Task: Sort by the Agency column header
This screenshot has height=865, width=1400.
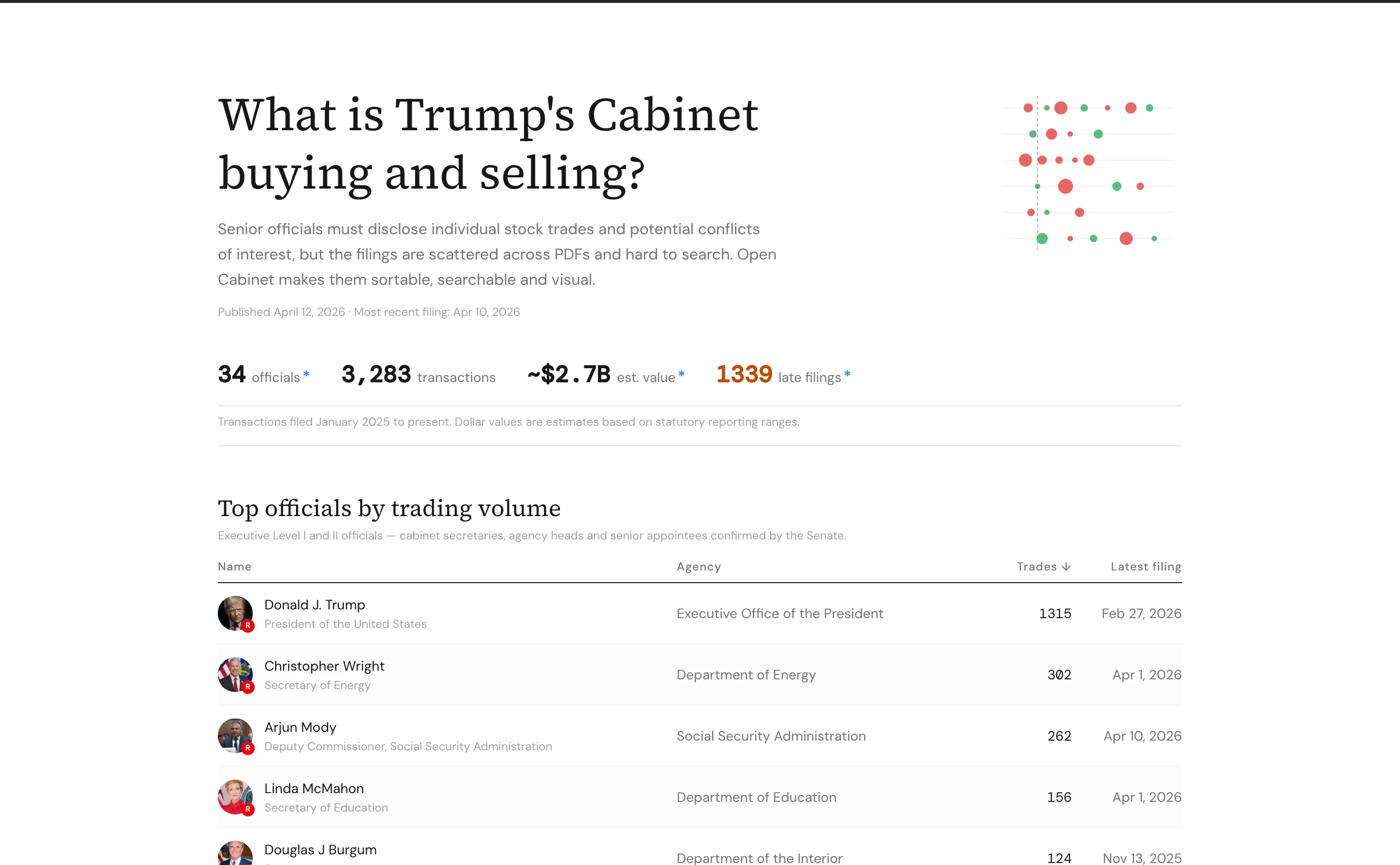Action: coord(699,566)
